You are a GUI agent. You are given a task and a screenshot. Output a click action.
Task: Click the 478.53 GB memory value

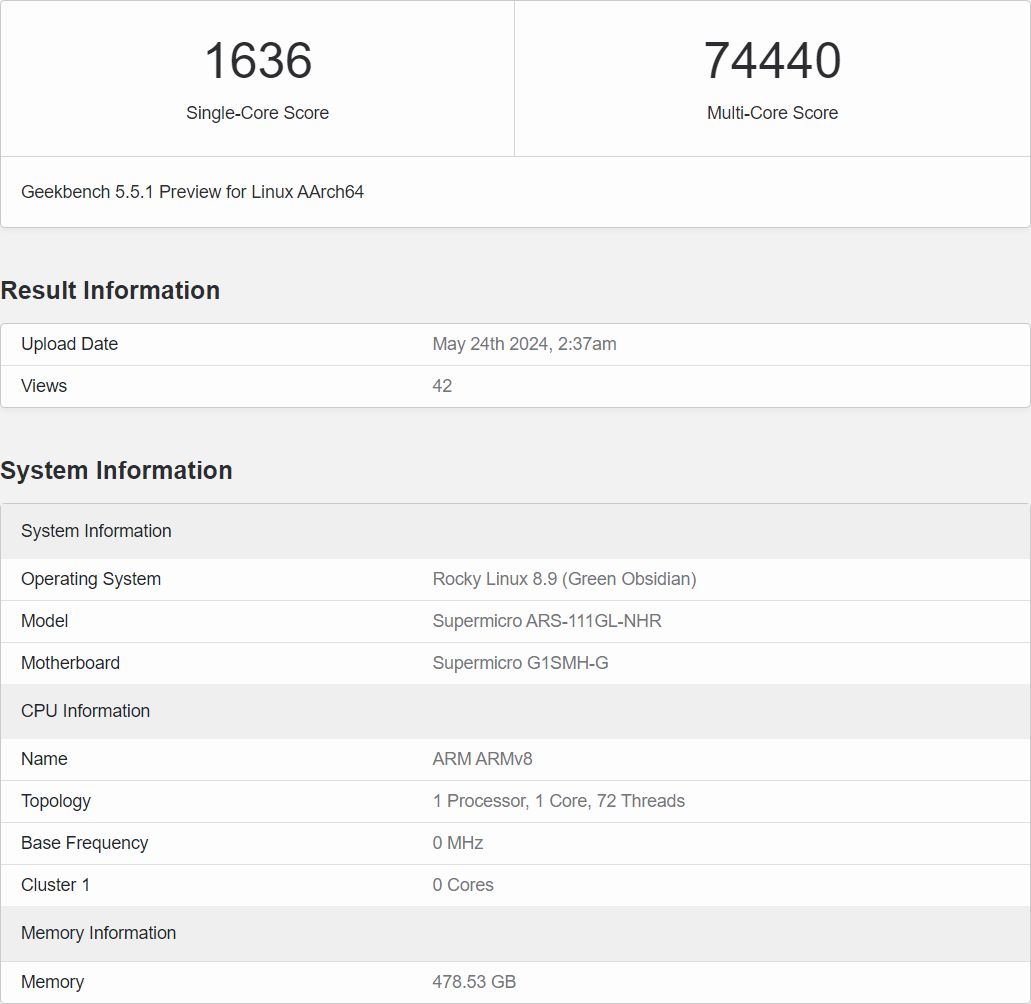click(x=474, y=982)
